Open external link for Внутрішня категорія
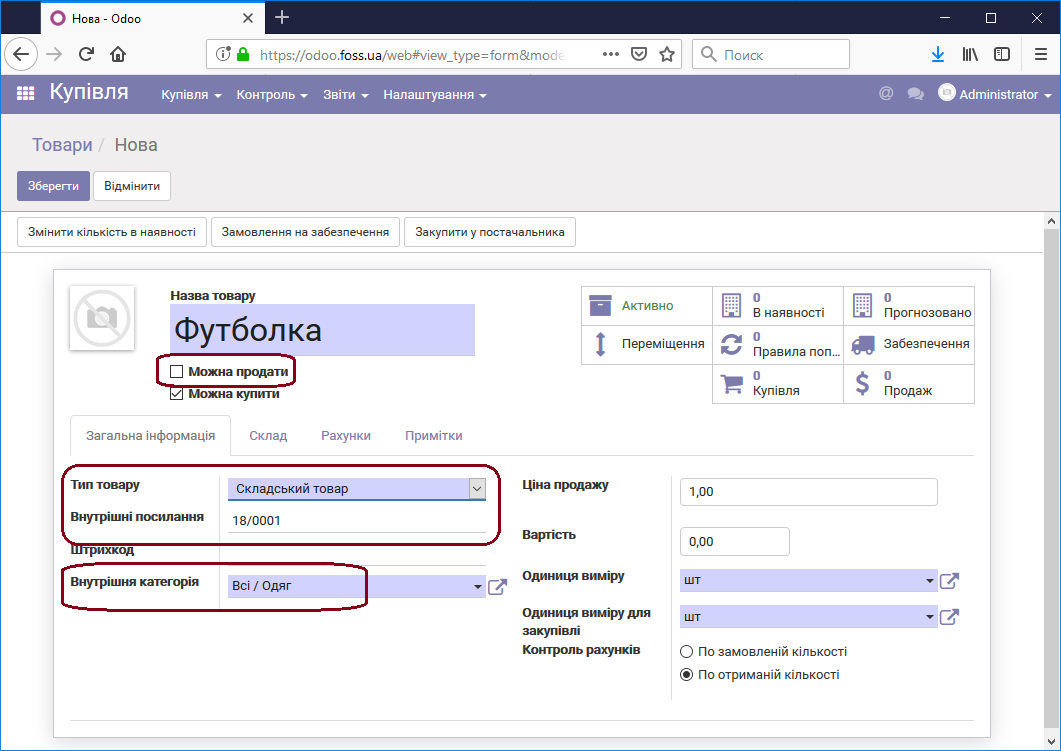This screenshot has width=1061, height=751. [x=497, y=587]
